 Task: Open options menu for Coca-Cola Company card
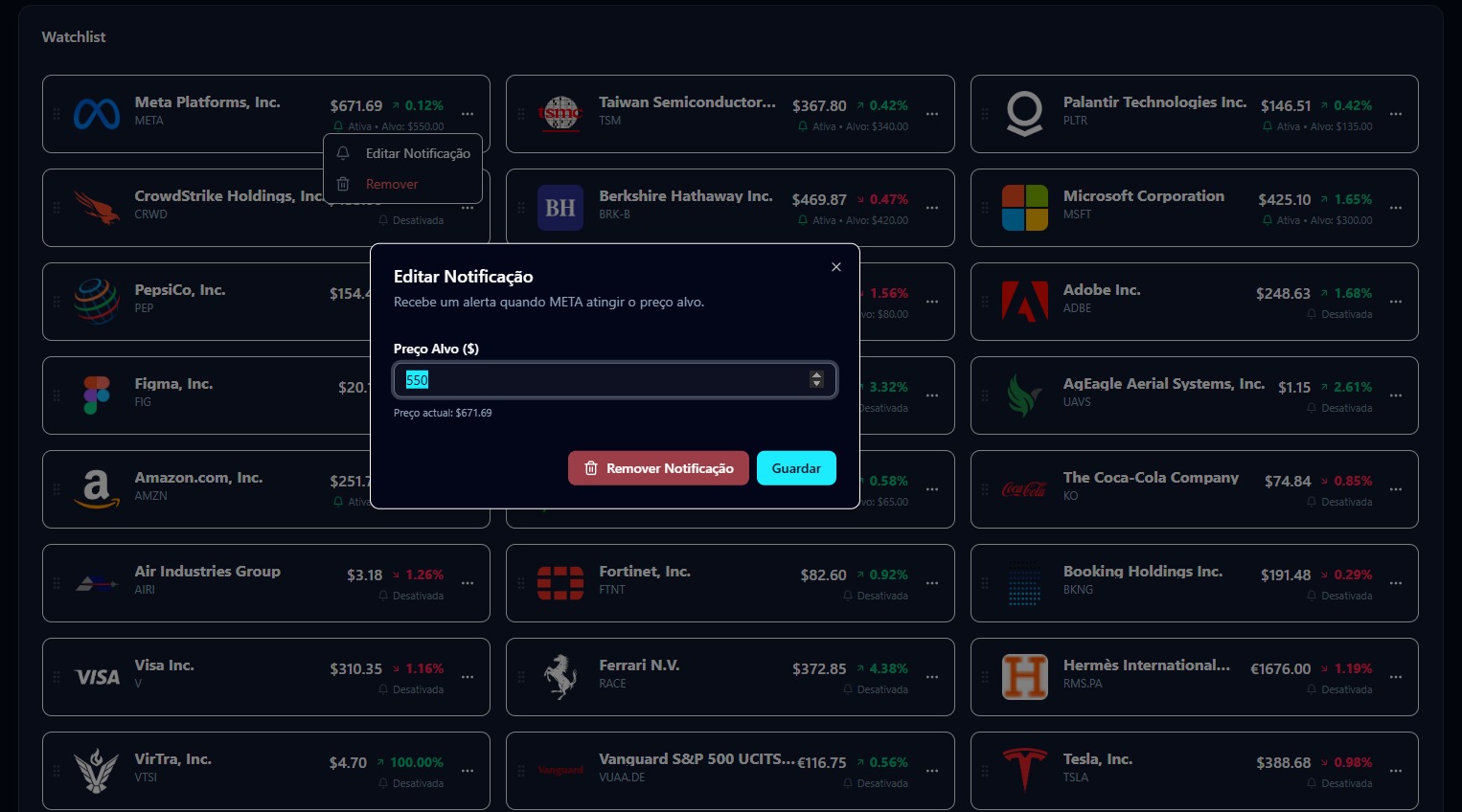(1396, 489)
